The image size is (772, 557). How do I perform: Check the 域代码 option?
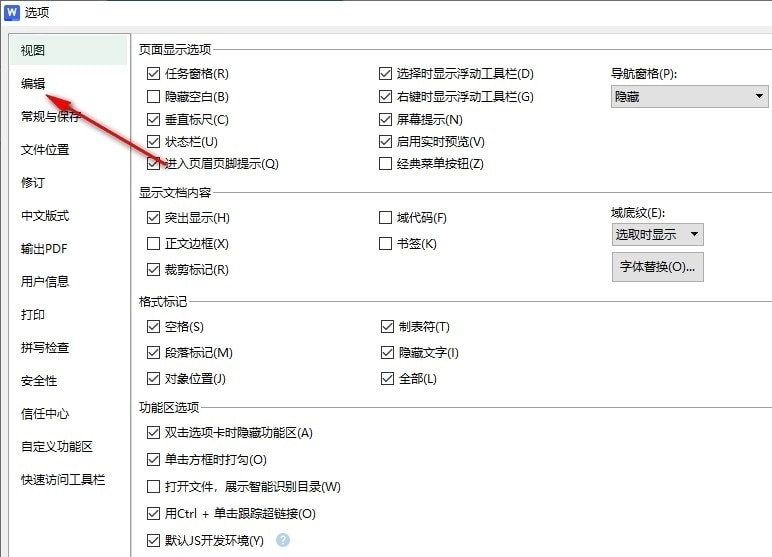coord(386,217)
